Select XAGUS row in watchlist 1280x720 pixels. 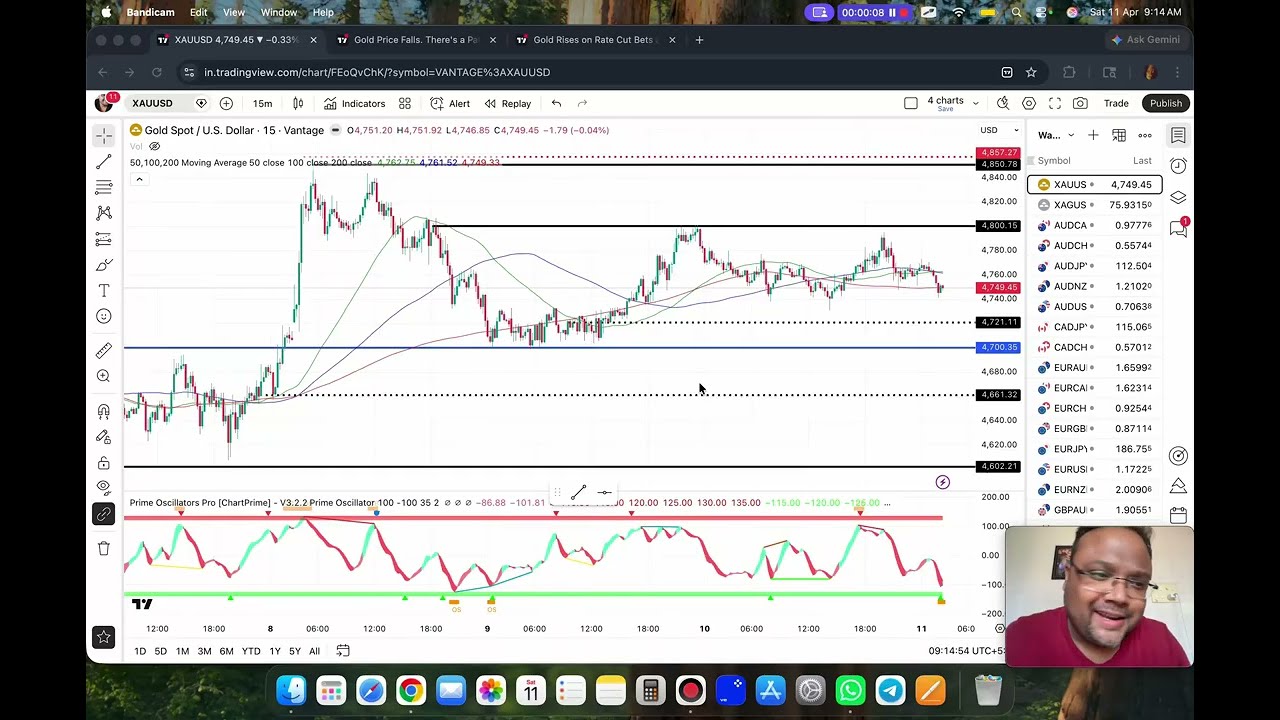pos(1095,205)
